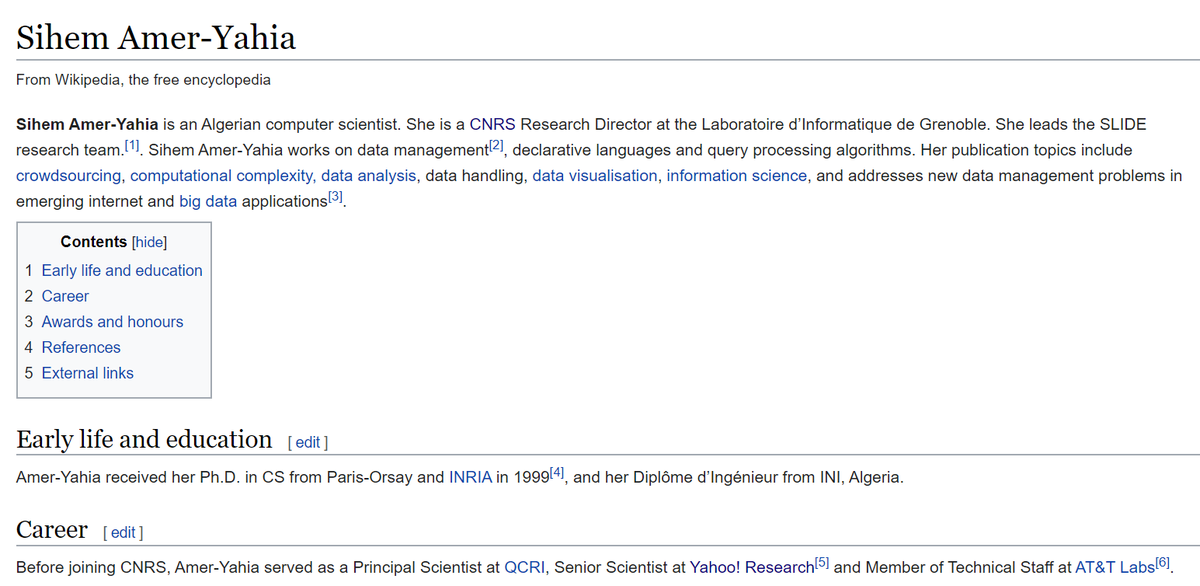Image resolution: width=1200 pixels, height=586 pixels.
Task: Edit the Career section
Action: (x=124, y=532)
